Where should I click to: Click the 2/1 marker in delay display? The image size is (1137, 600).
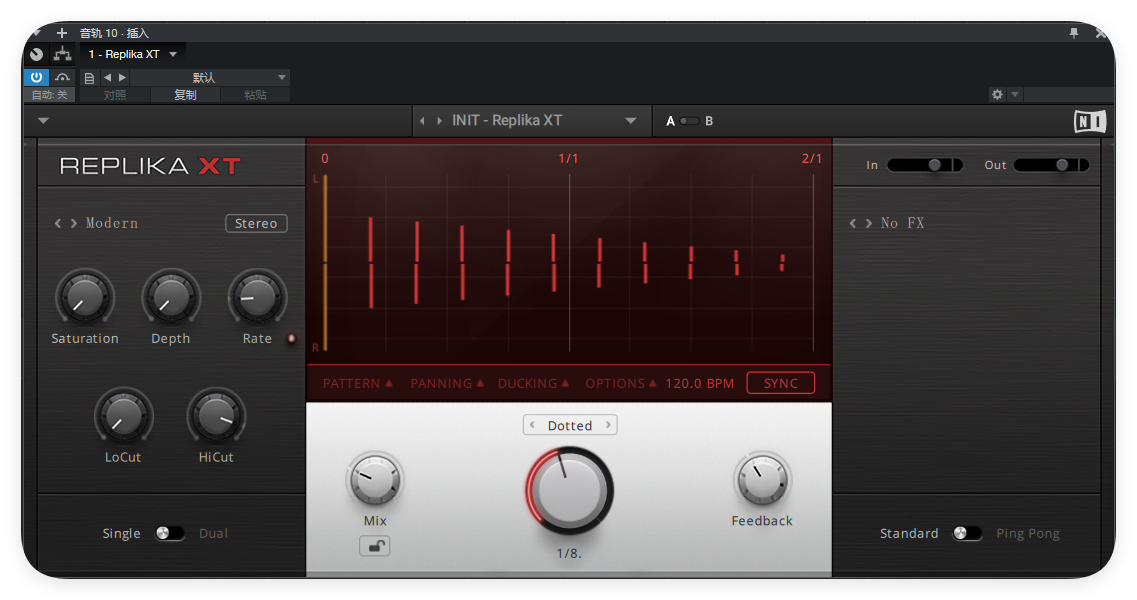pyautogui.click(x=811, y=158)
